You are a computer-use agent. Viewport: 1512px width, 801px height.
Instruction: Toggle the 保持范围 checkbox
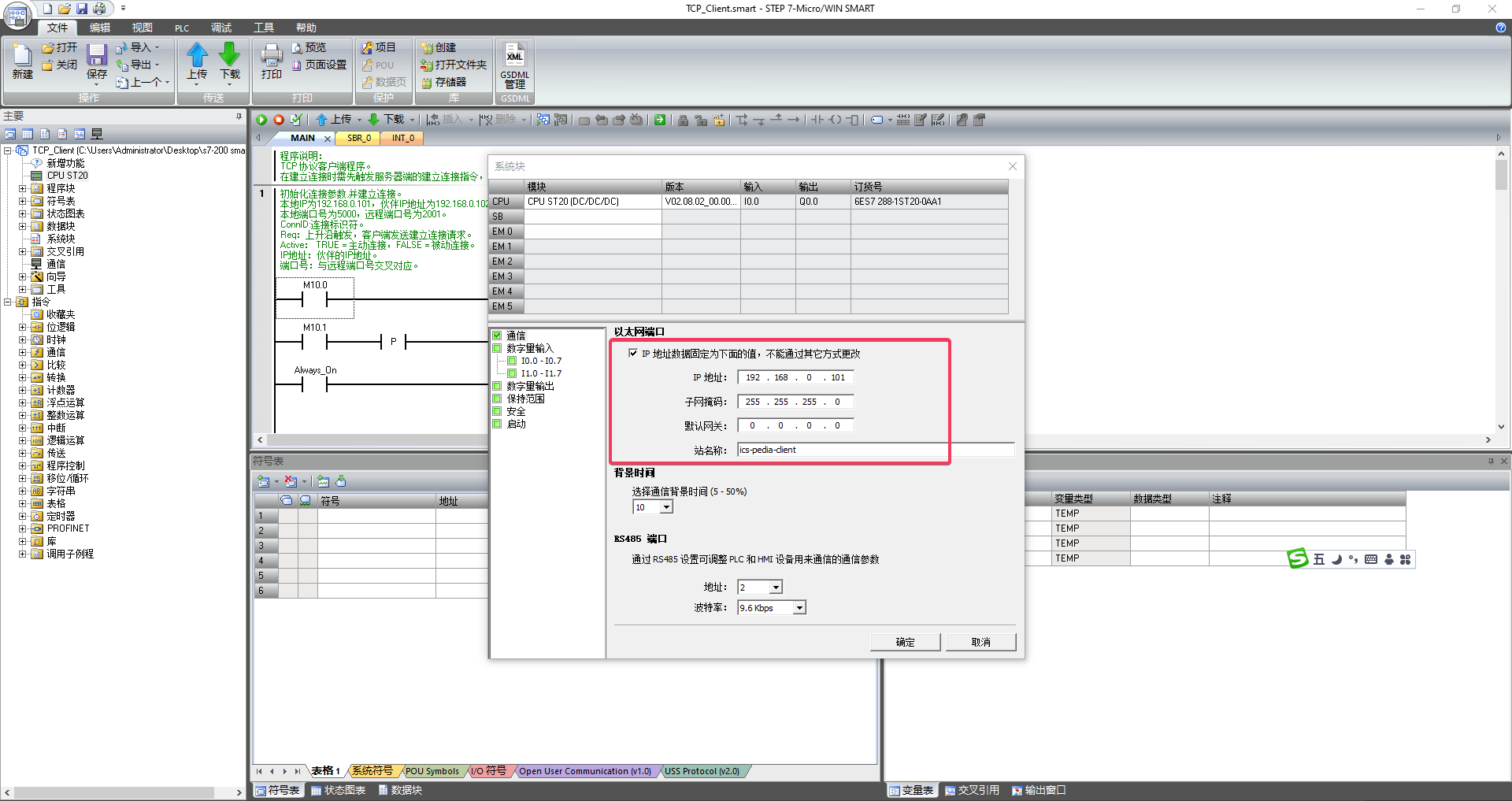point(498,399)
